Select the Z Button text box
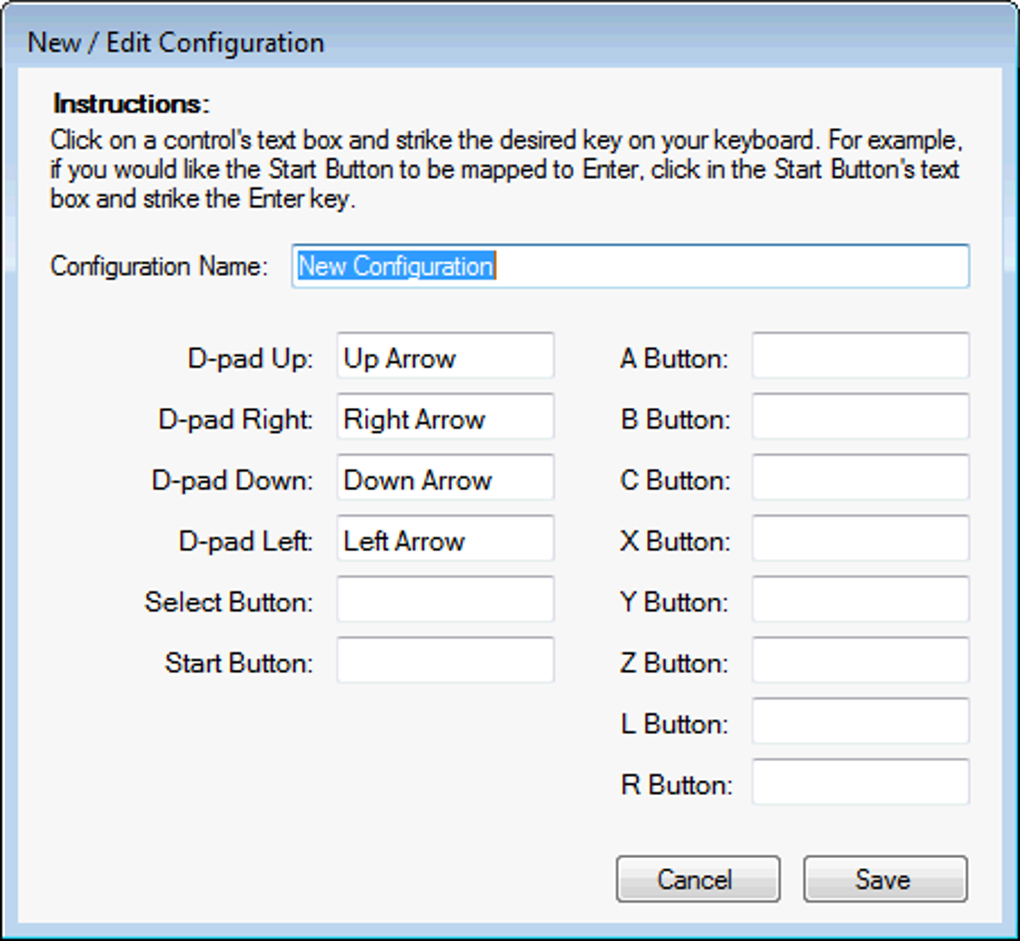 (x=861, y=660)
